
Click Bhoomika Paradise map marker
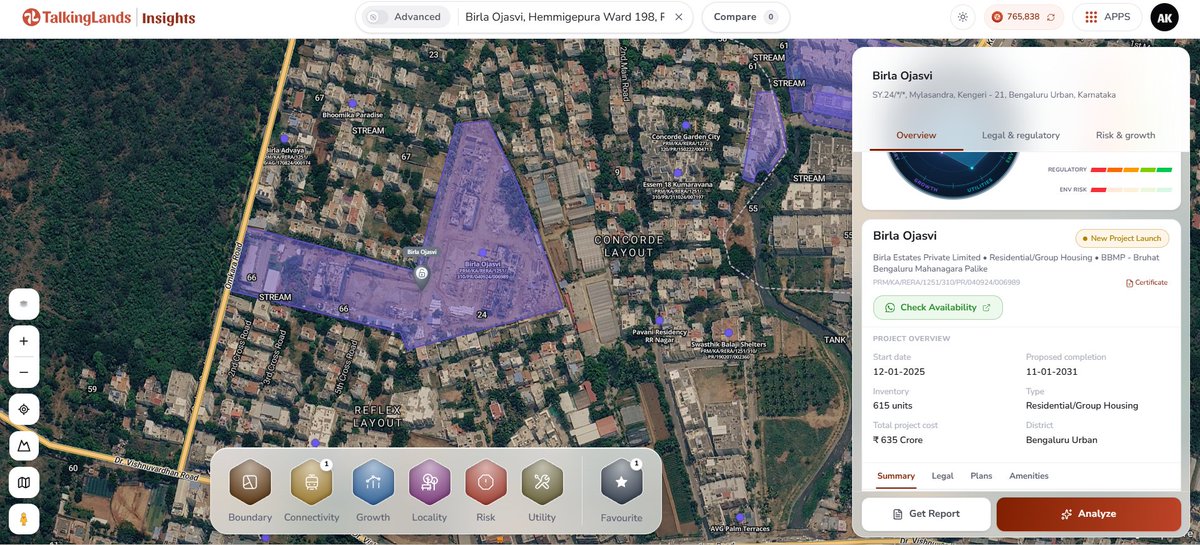352,104
